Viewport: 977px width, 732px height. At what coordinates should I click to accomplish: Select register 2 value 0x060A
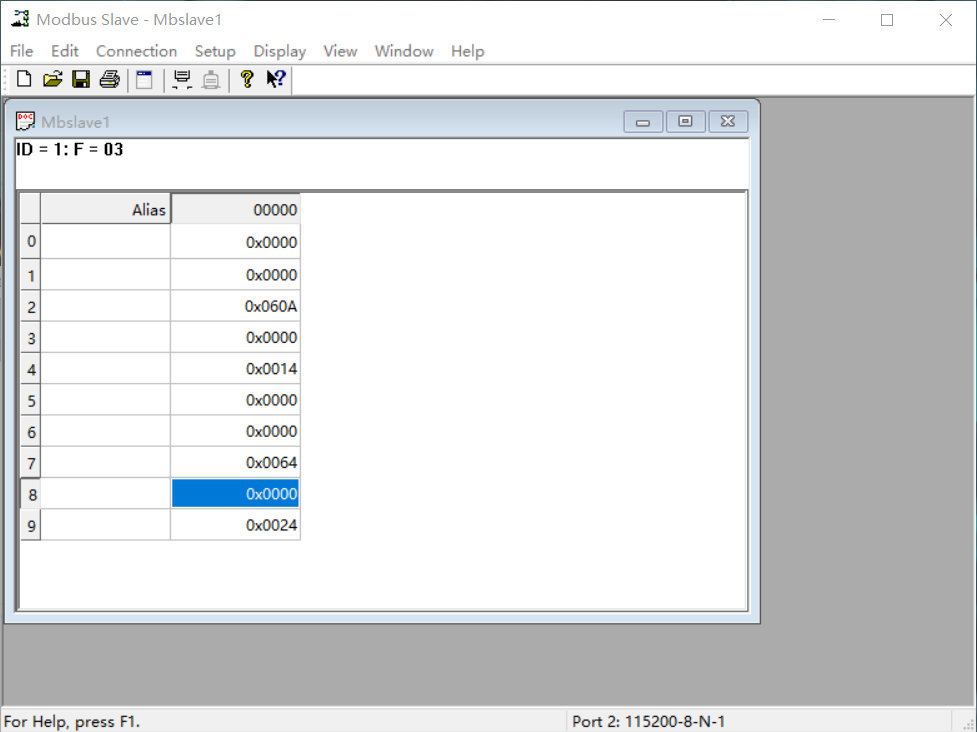[x=235, y=306]
